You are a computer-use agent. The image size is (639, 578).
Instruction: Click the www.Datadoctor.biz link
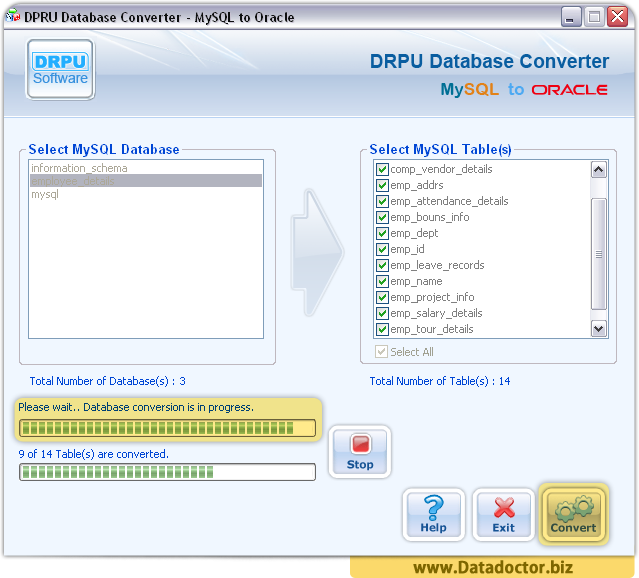tap(493, 567)
